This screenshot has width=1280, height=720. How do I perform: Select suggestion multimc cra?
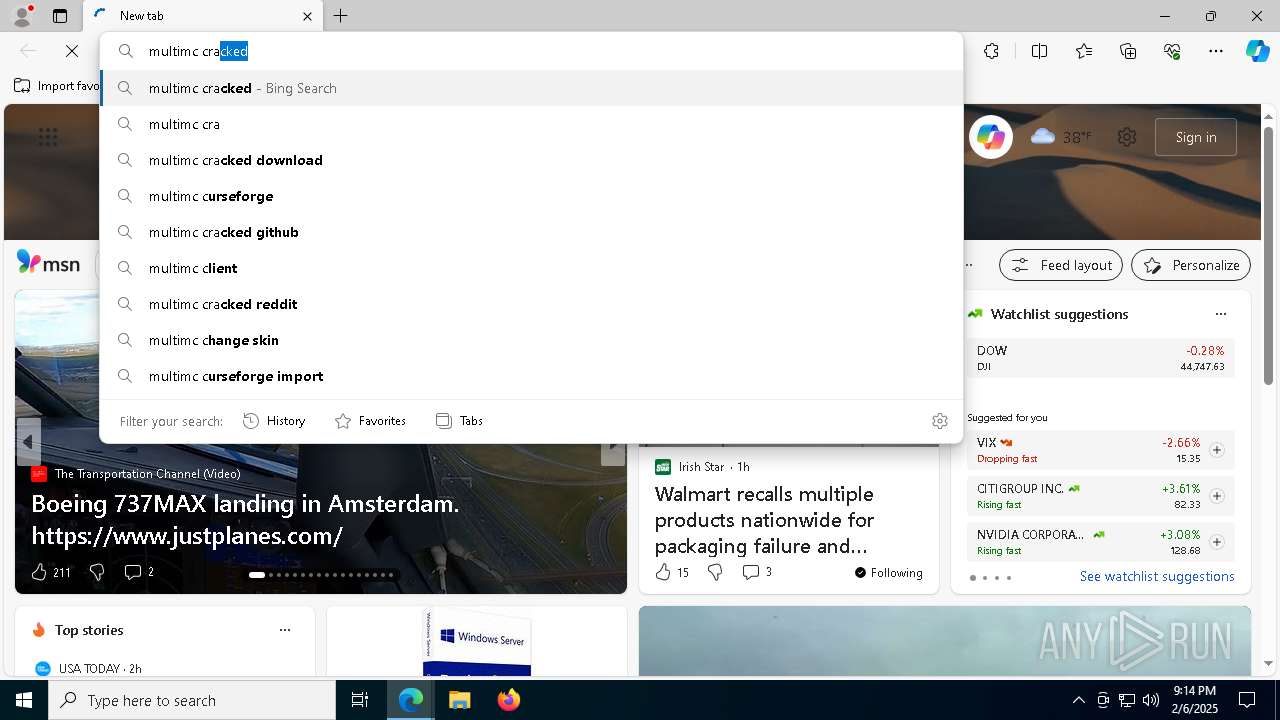click(531, 124)
